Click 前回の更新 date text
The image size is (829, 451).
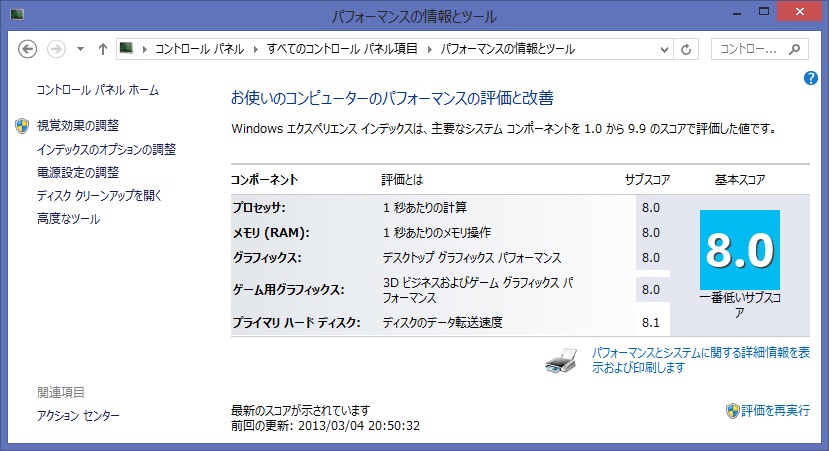(326, 426)
